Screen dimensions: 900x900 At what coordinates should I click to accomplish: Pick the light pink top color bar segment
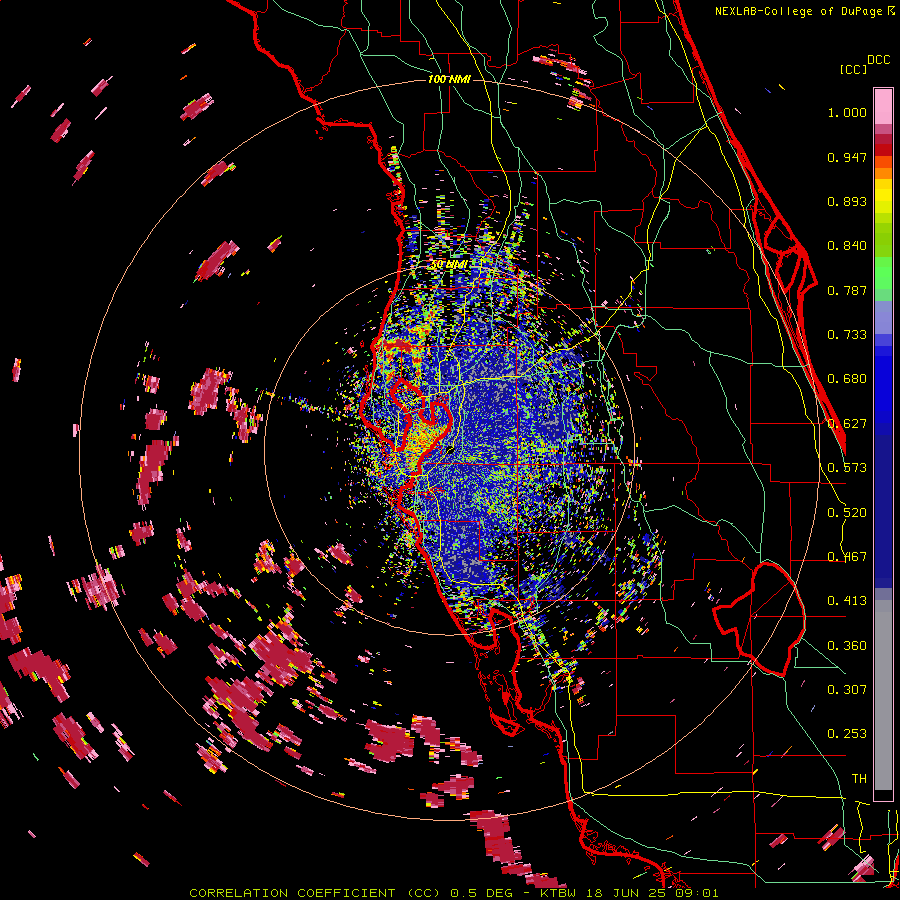click(x=883, y=106)
